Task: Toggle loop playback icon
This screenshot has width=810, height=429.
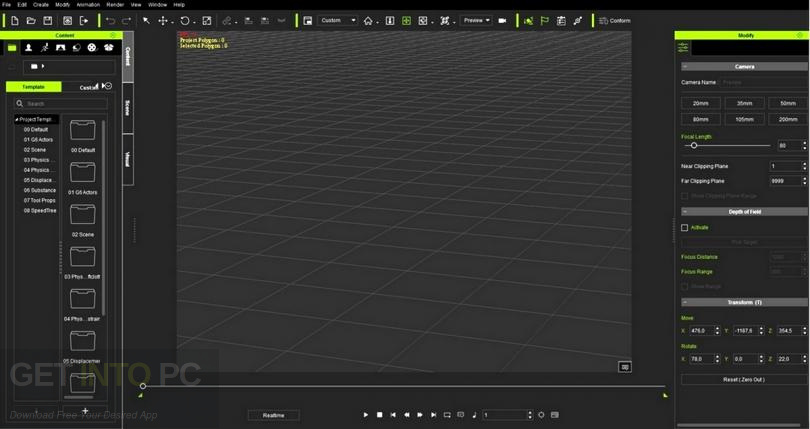Action: point(447,415)
